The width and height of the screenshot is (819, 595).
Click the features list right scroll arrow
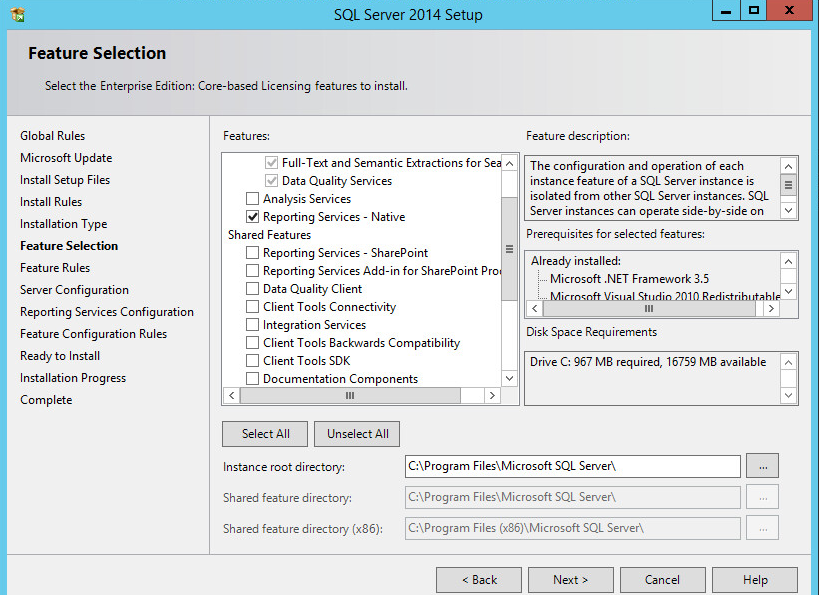pos(492,395)
